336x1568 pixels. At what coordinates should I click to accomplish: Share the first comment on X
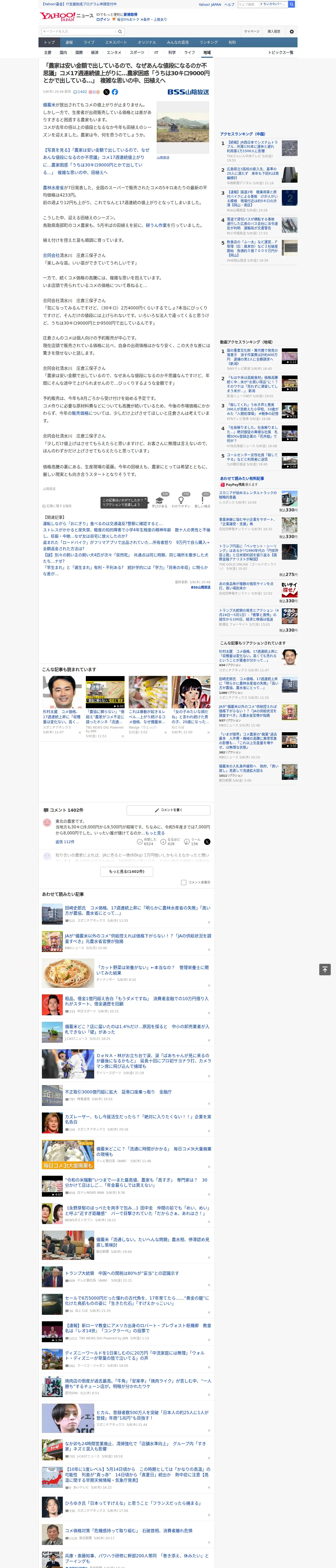(x=207, y=841)
